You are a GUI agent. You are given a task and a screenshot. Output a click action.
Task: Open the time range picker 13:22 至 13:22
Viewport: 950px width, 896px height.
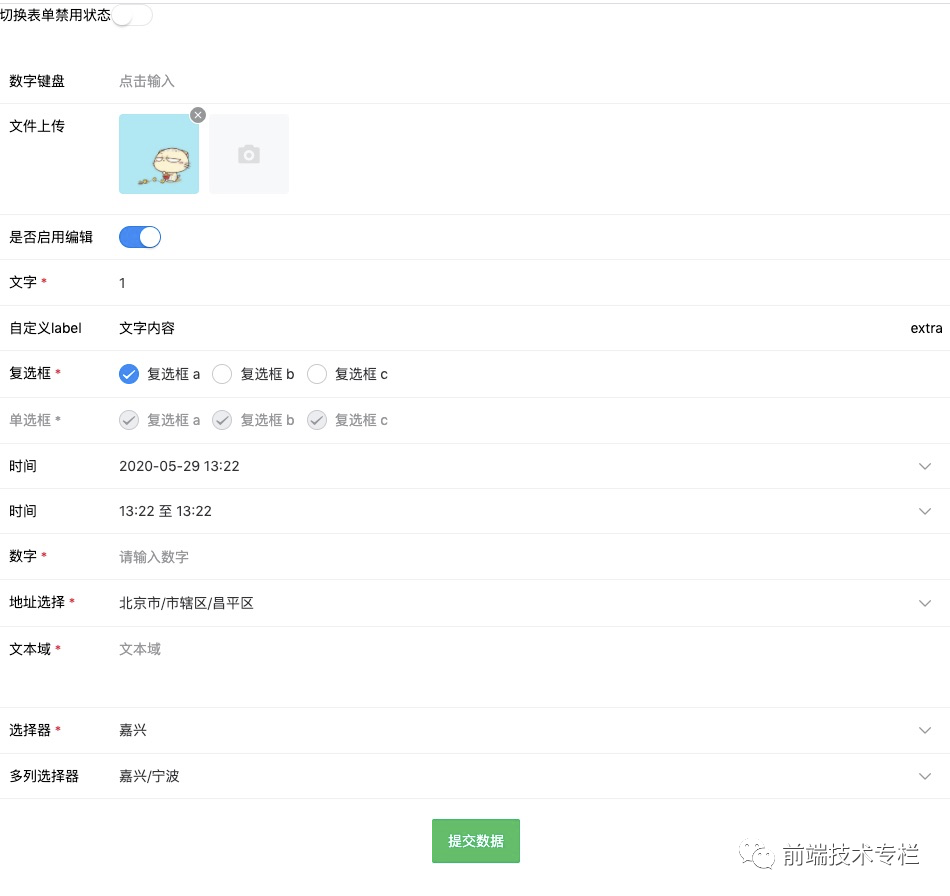point(475,511)
